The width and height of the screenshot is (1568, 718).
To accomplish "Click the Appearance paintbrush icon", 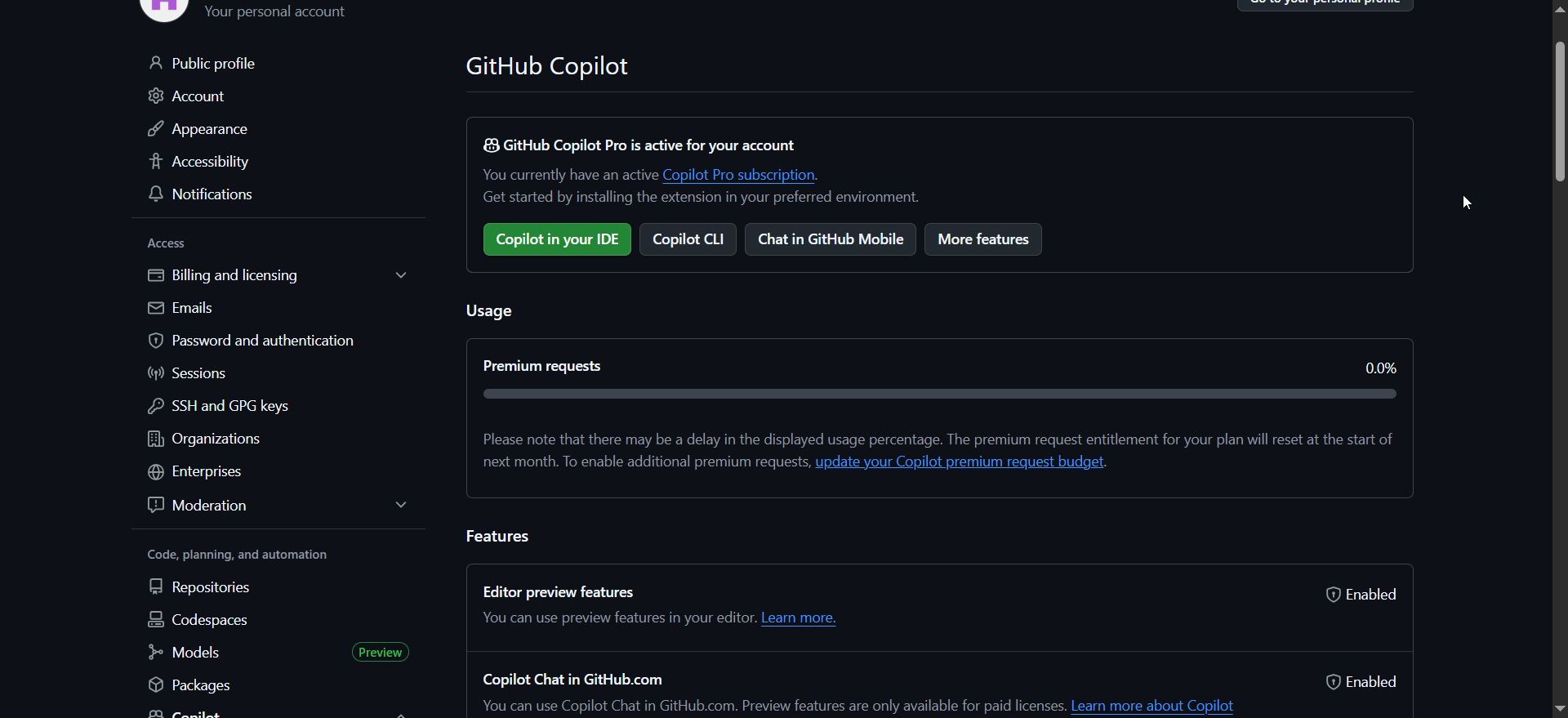I will pos(156,129).
